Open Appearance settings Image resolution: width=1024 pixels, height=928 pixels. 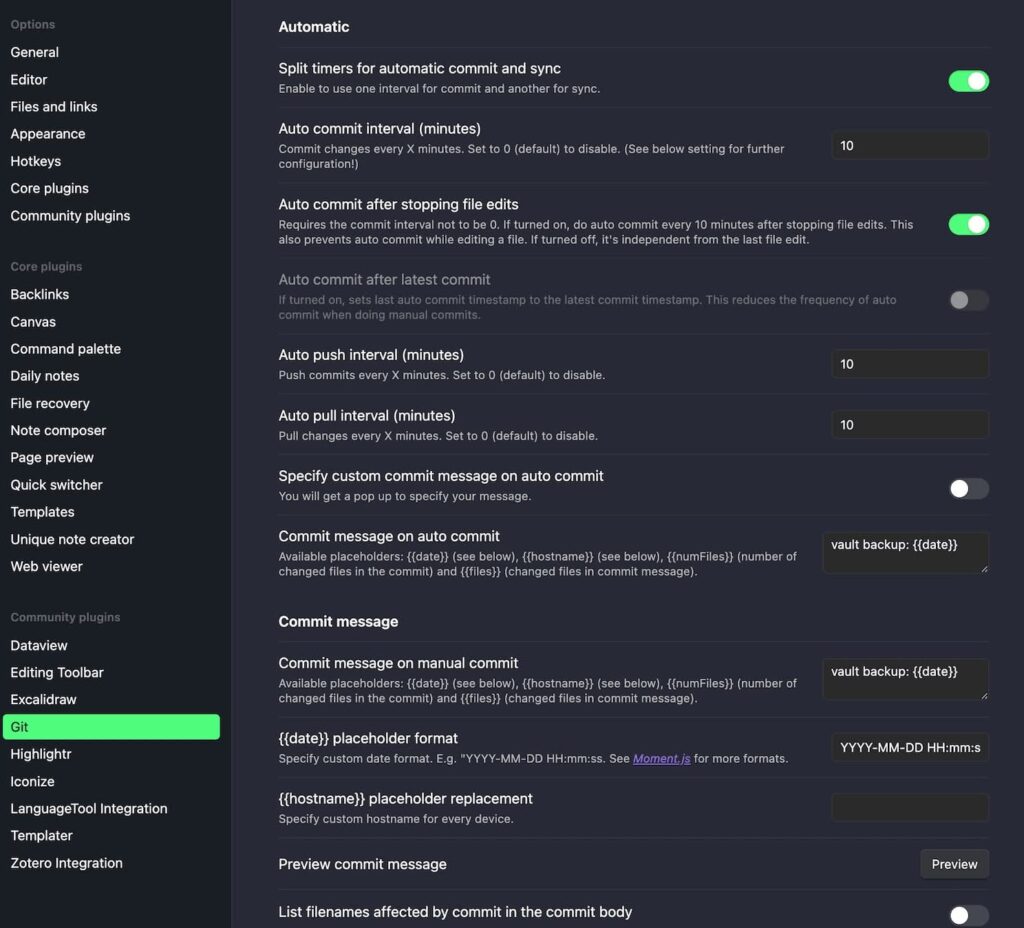click(47, 133)
